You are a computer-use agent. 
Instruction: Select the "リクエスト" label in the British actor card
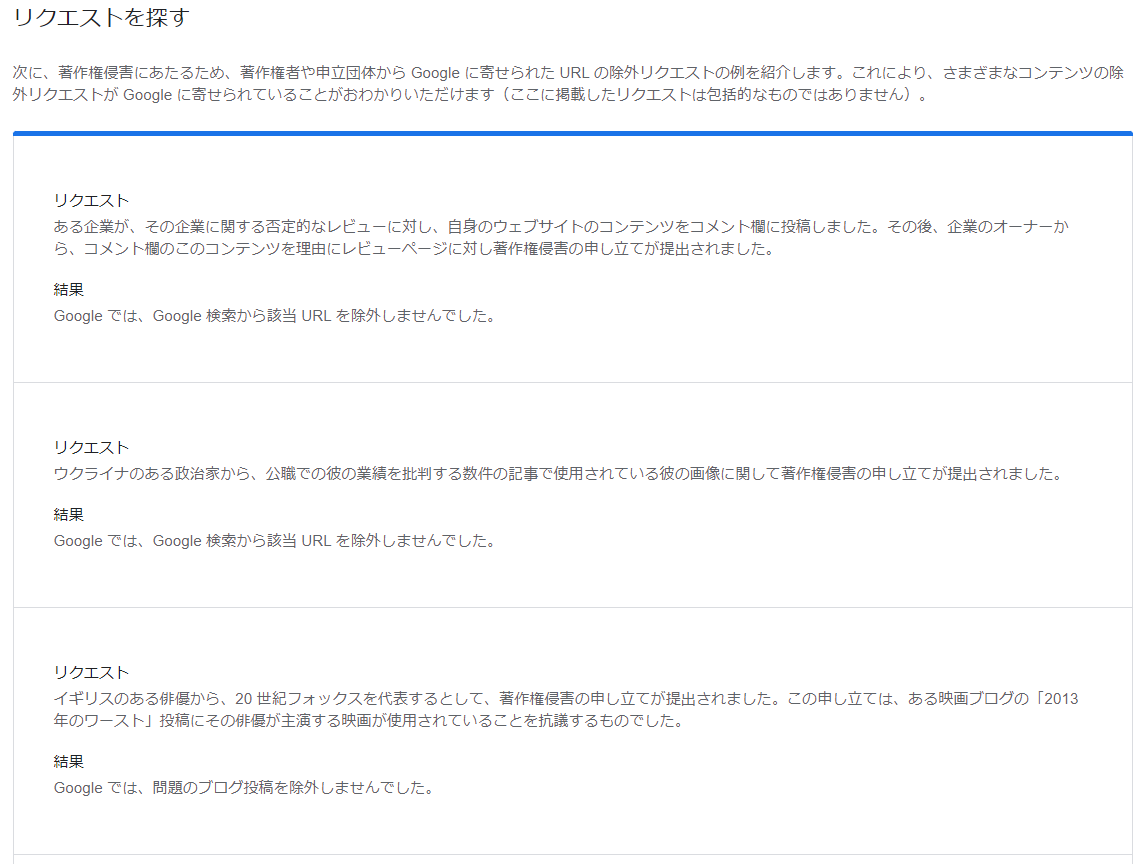[x=91, y=672]
